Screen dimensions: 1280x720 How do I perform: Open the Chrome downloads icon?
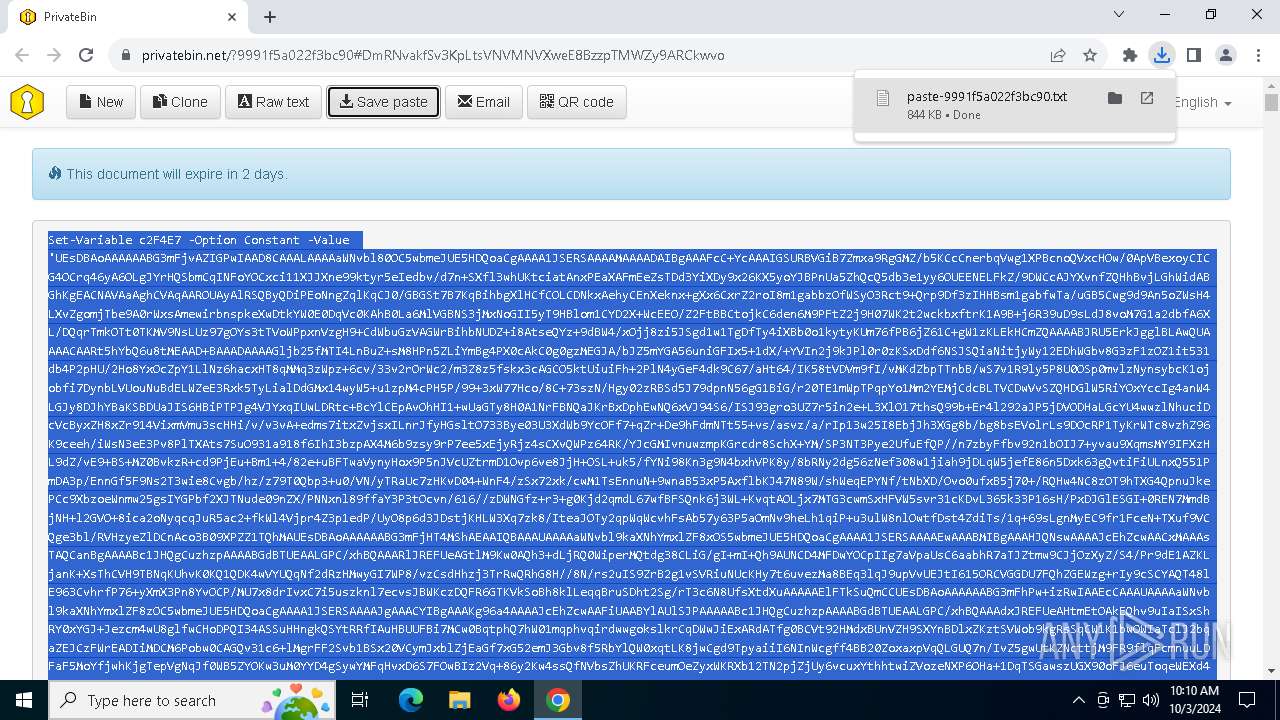pyautogui.click(x=1162, y=56)
